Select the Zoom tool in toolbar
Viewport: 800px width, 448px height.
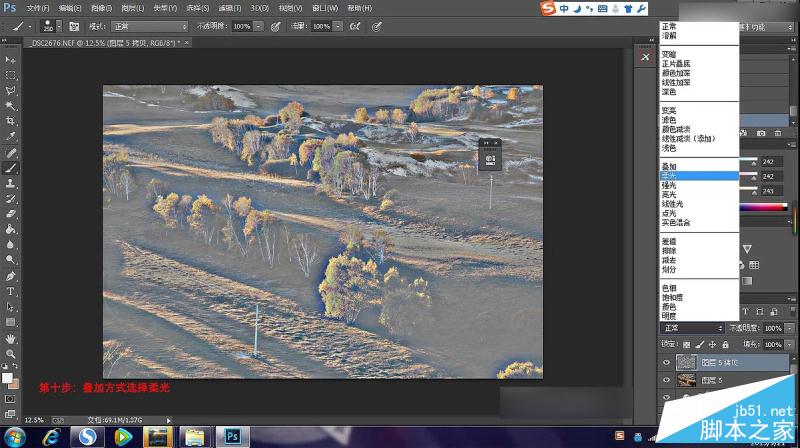pyautogui.click(x=10, y=354)
